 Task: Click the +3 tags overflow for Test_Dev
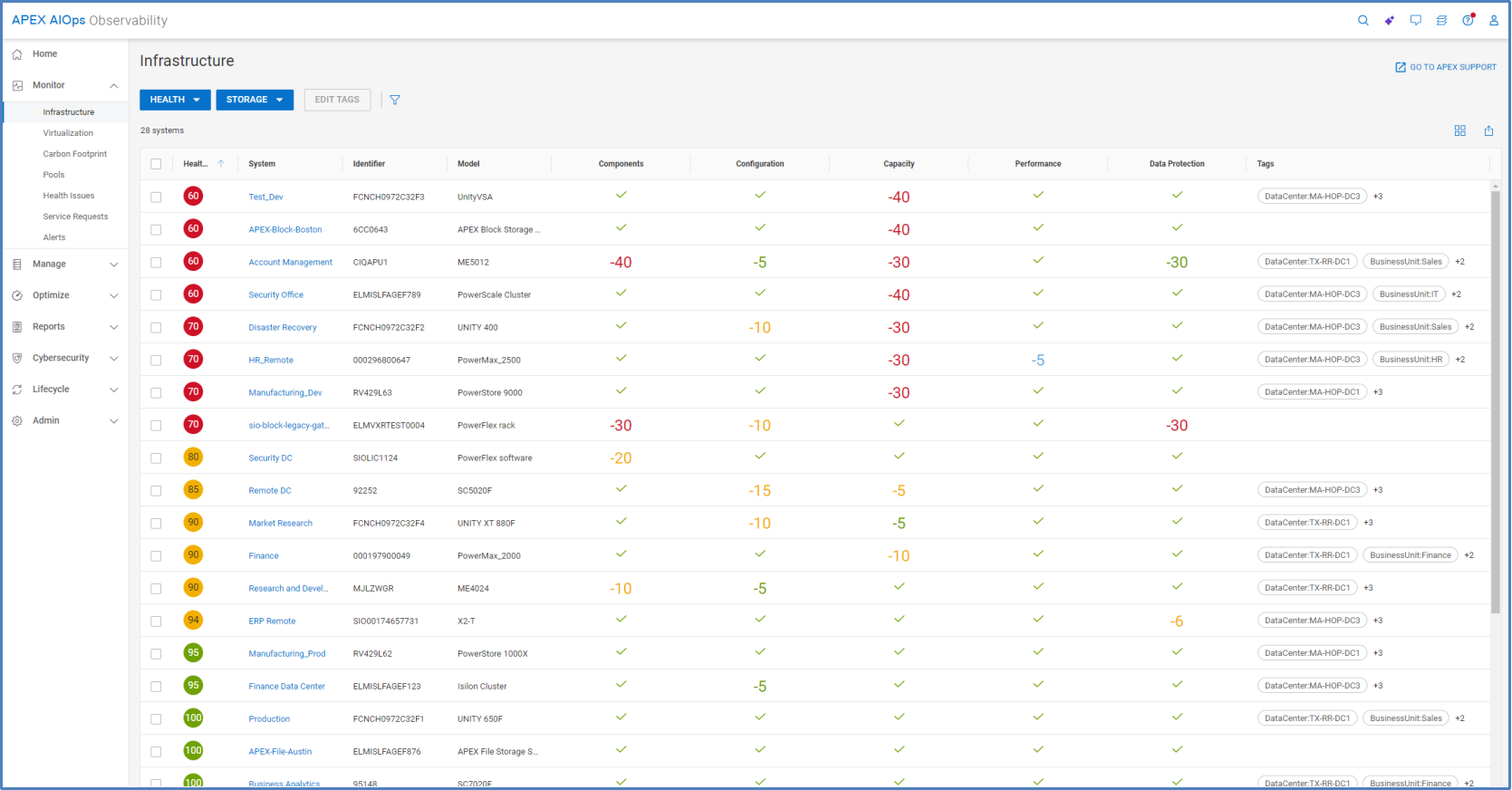point(1378,197)
